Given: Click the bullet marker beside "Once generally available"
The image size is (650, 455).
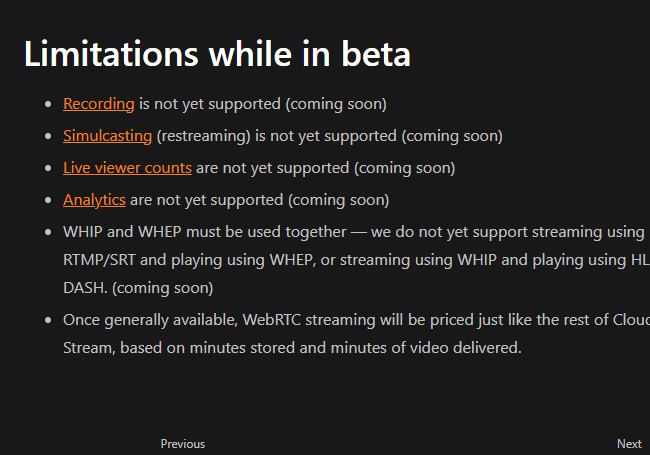Looking at the screenshot, I should (49, 320).
